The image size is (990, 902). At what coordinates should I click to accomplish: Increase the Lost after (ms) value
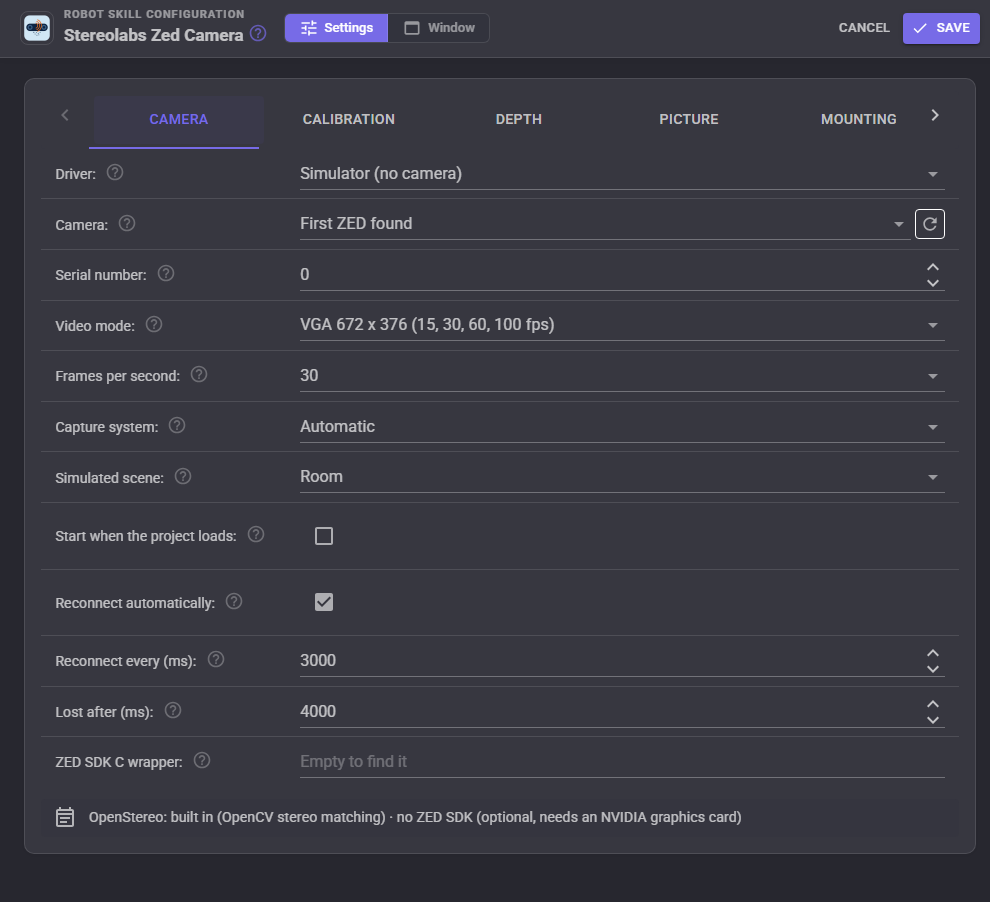tap(933, 704)
